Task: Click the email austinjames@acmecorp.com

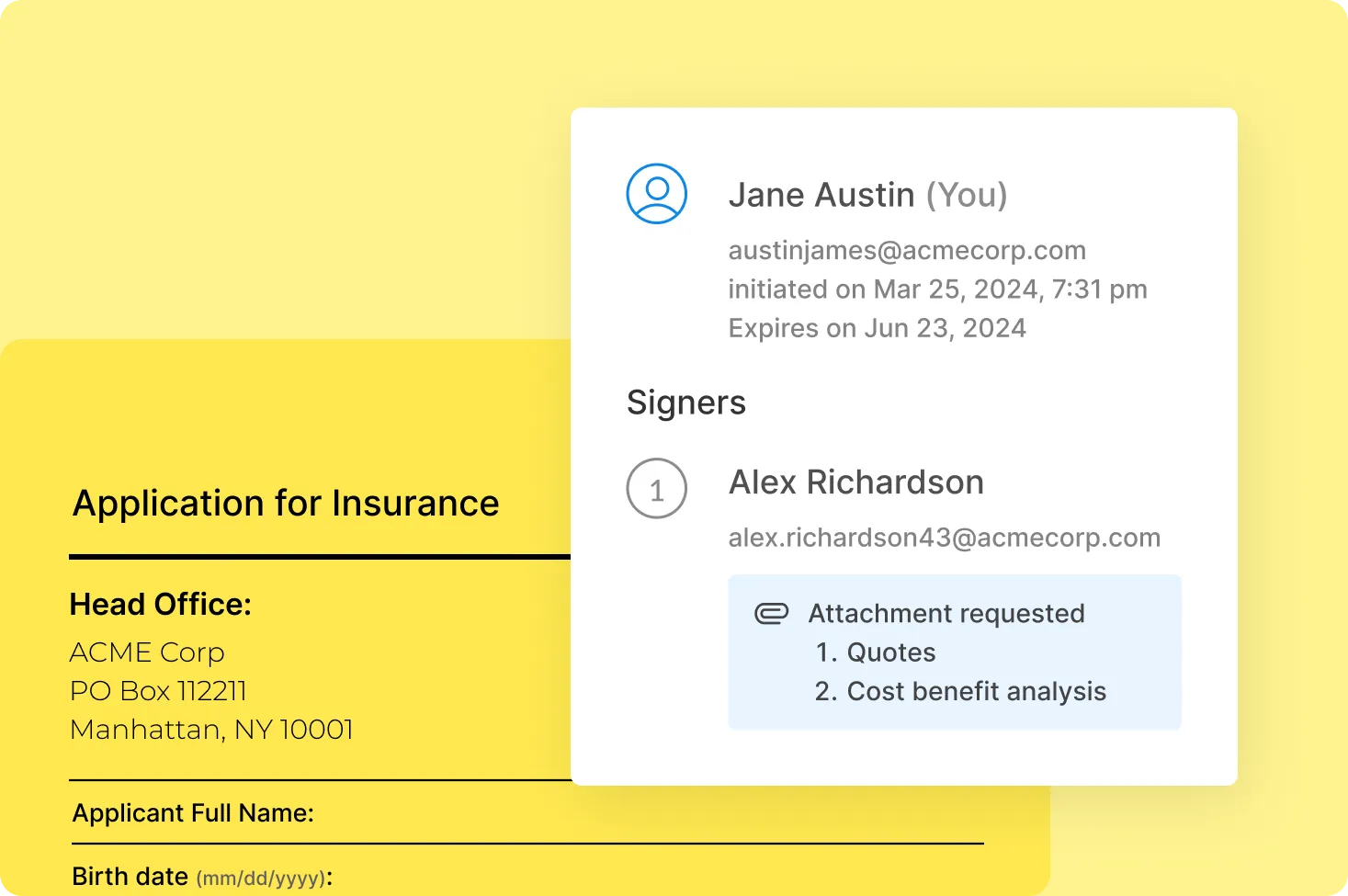Action: 907,250
